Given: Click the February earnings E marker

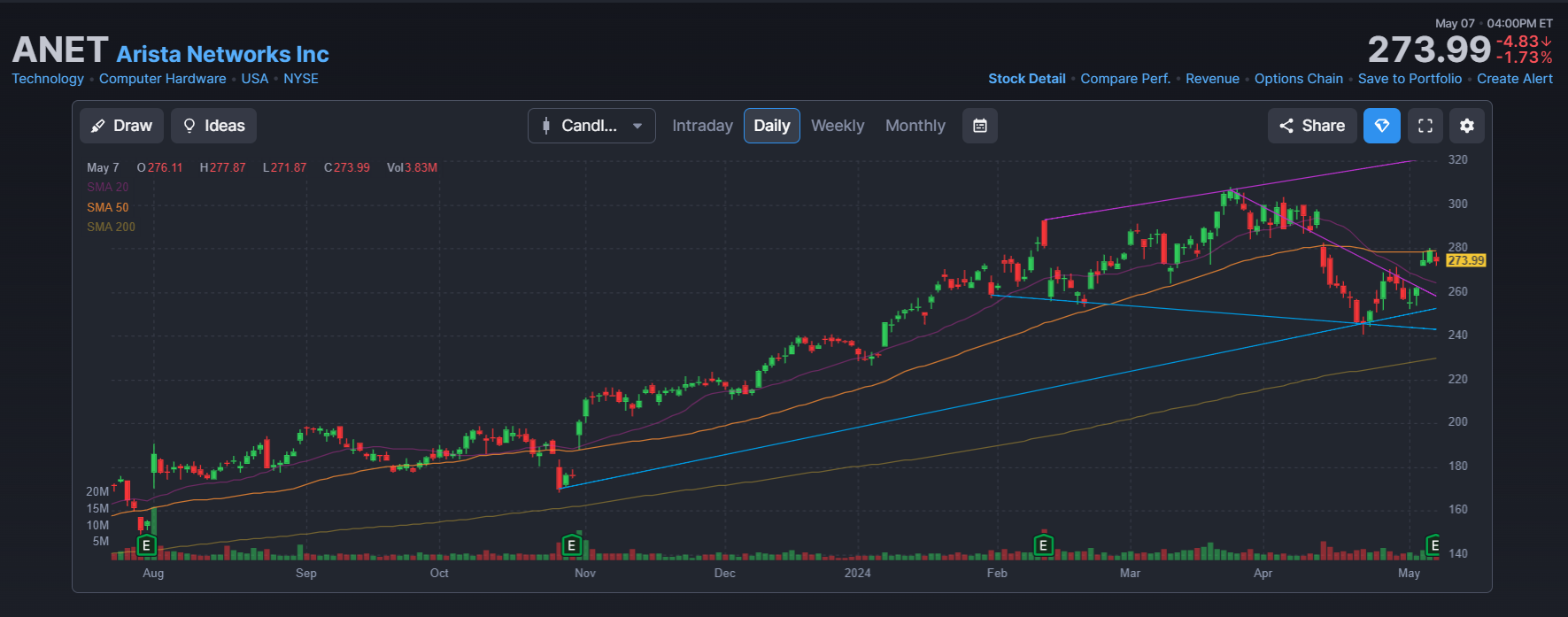Looking at the screenshot, I should [1043, 545].
